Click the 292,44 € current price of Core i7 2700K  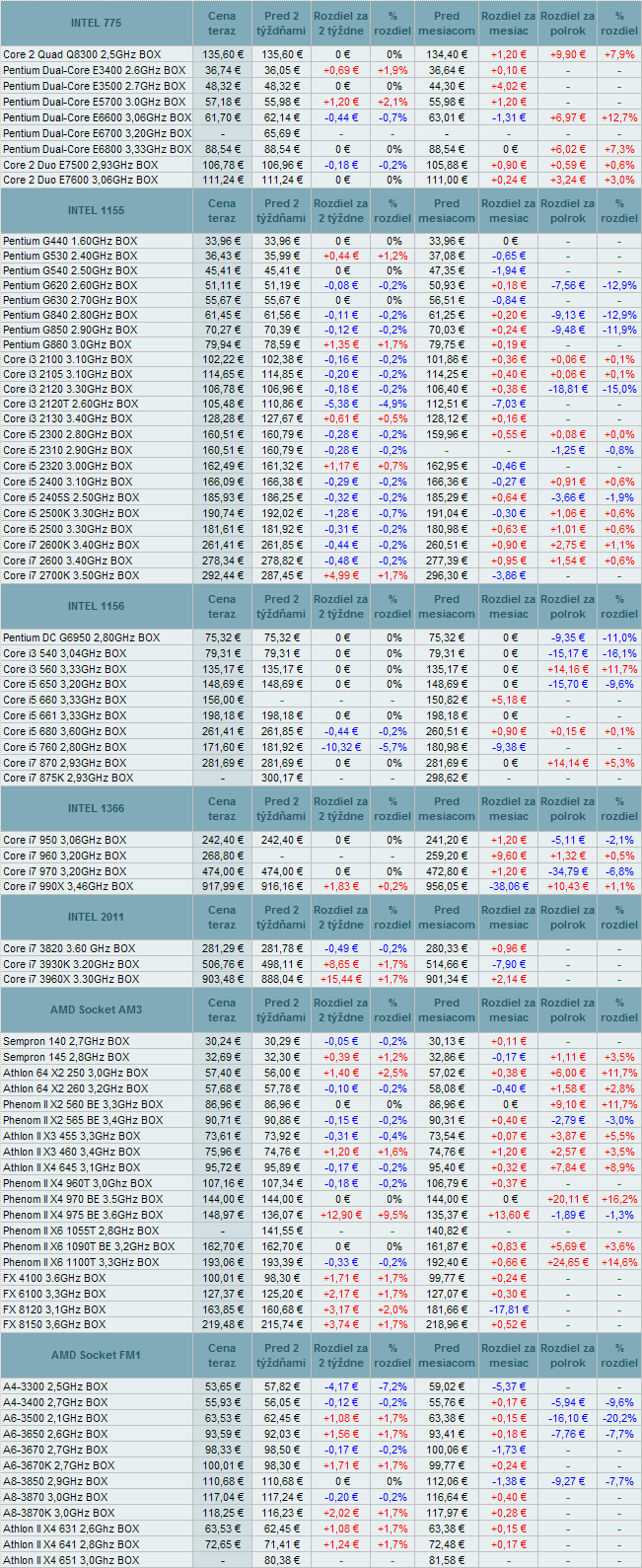(x=222, y=574)
